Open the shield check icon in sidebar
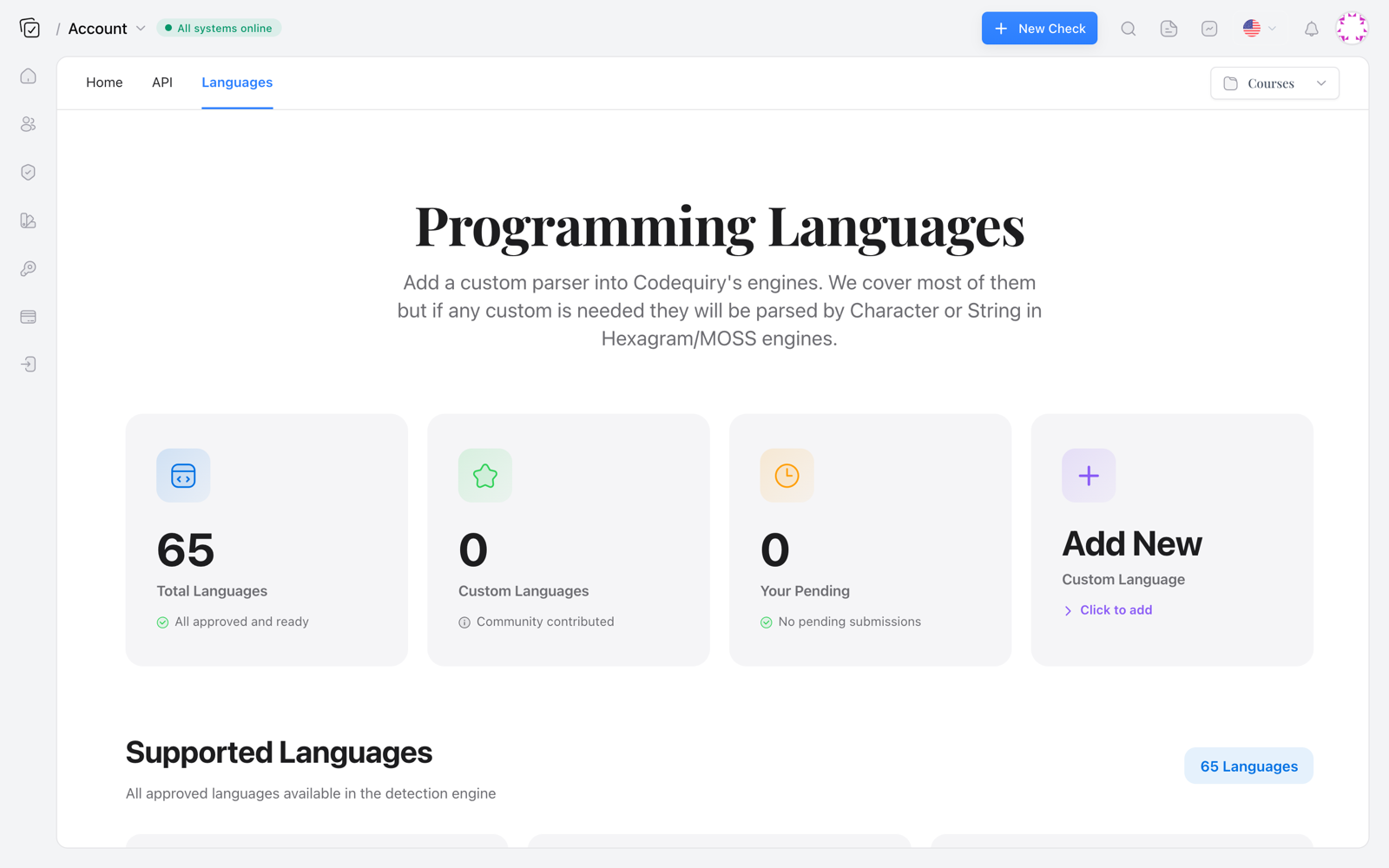The height and width of the screenshot is (868, 1389). tap(29, 172)
